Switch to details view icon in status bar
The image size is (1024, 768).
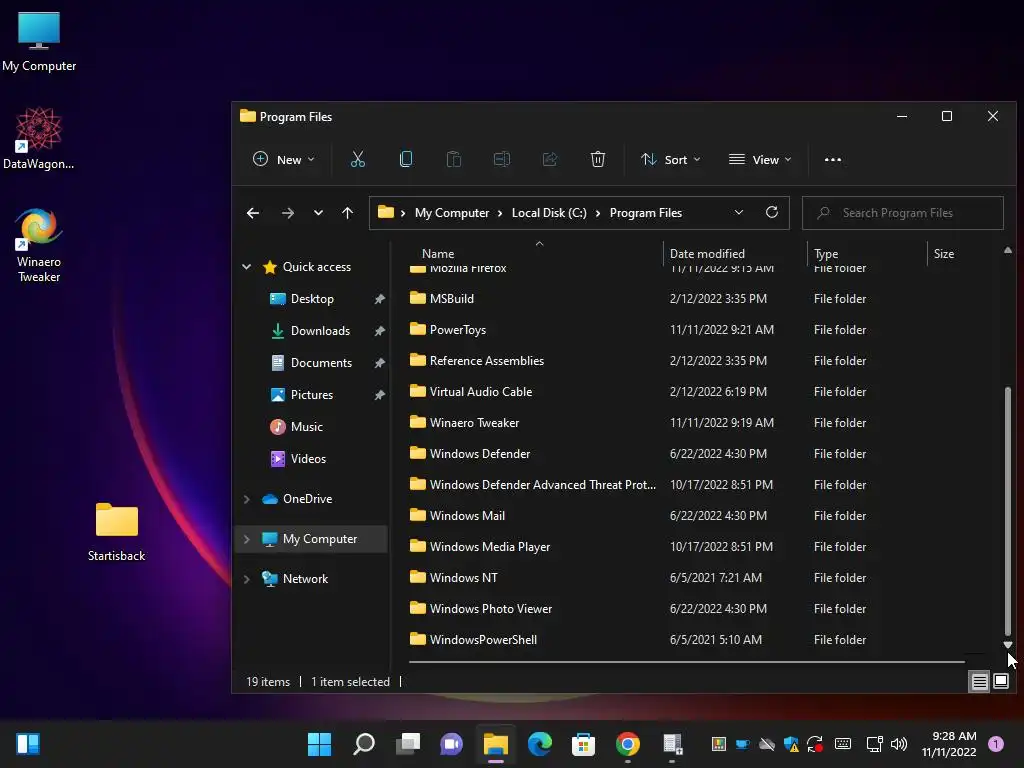979,682
